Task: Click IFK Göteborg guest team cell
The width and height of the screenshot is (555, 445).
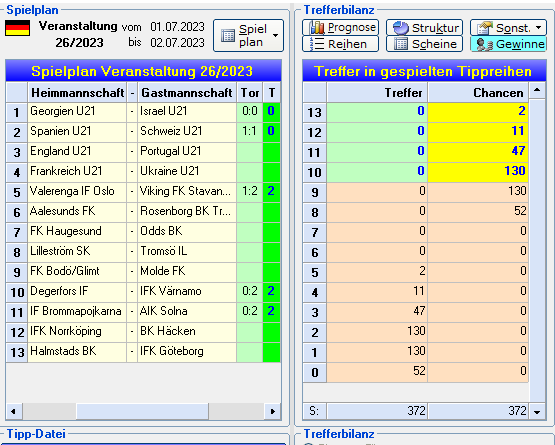Action: (187, 353)
